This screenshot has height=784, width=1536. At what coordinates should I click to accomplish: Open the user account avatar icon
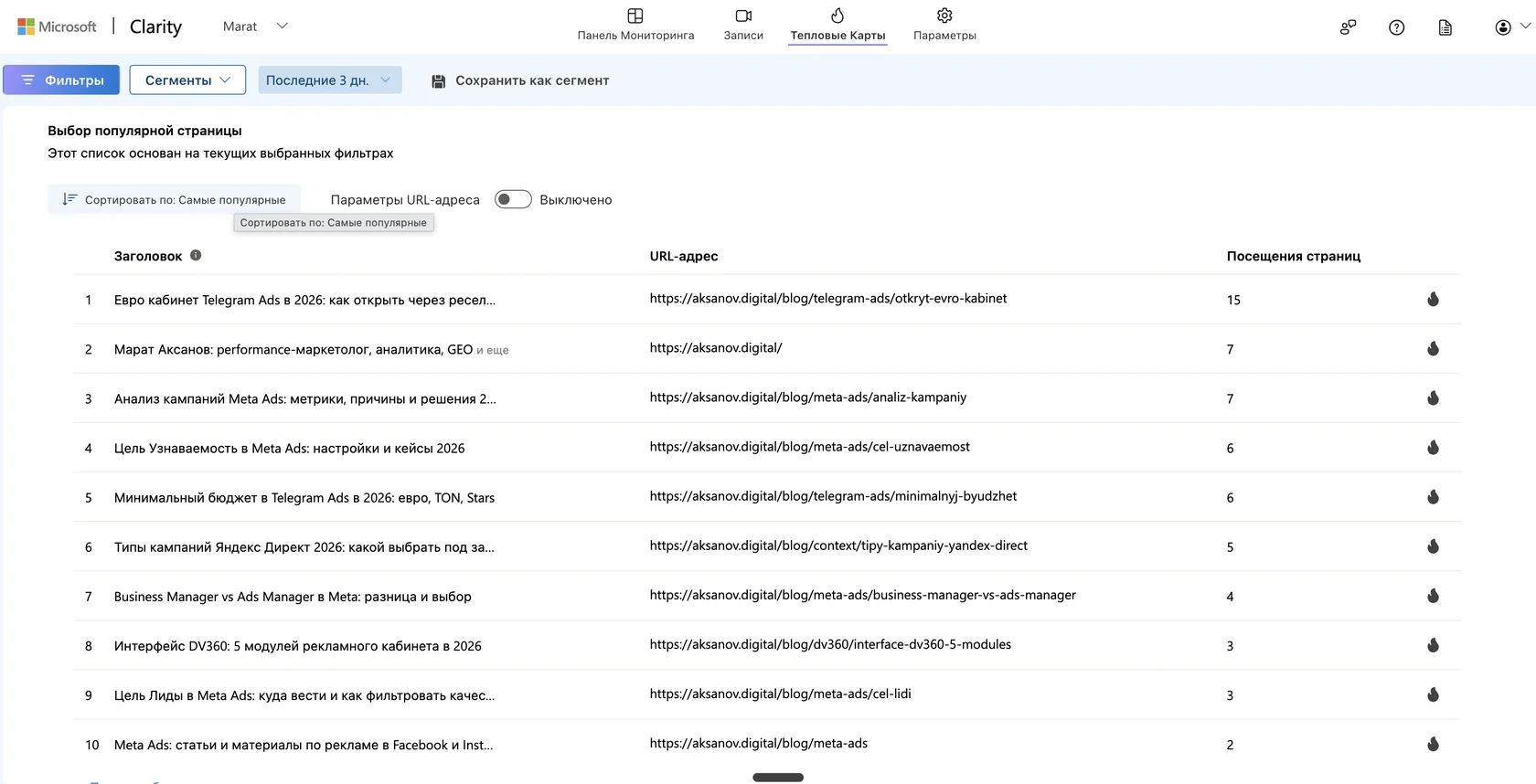(1502, 27)
